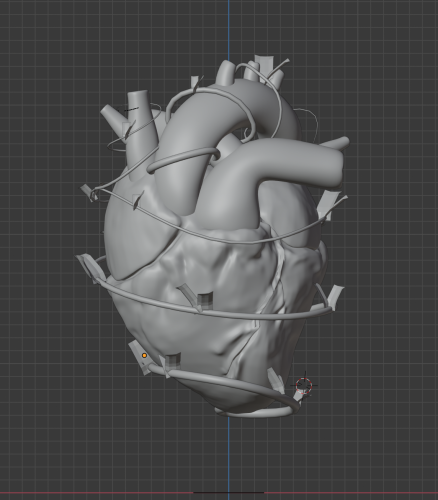
Task: Click the red X axis line at the bottom left
Action: tap(97, 492)
